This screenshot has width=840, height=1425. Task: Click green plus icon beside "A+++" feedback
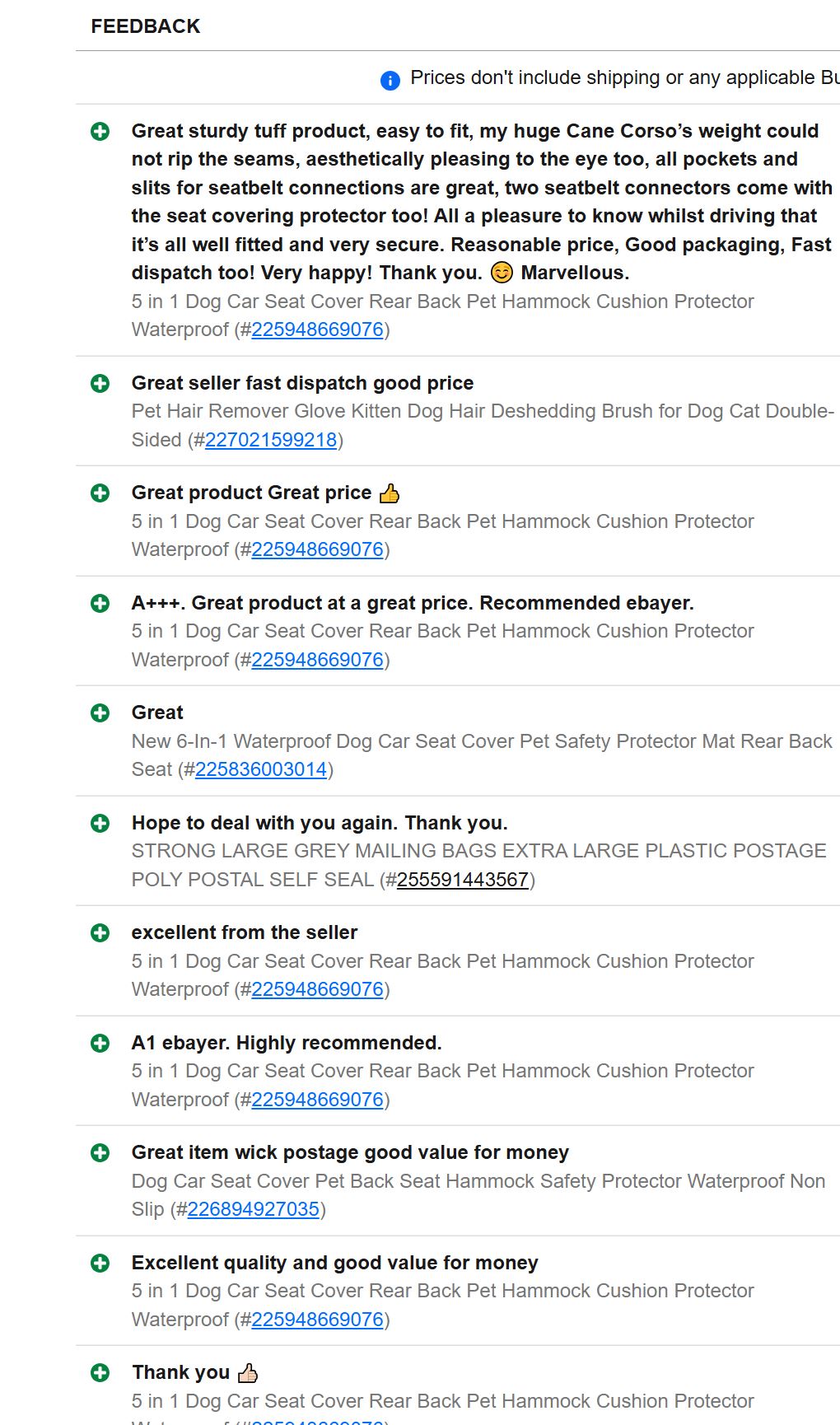(100, 603)
